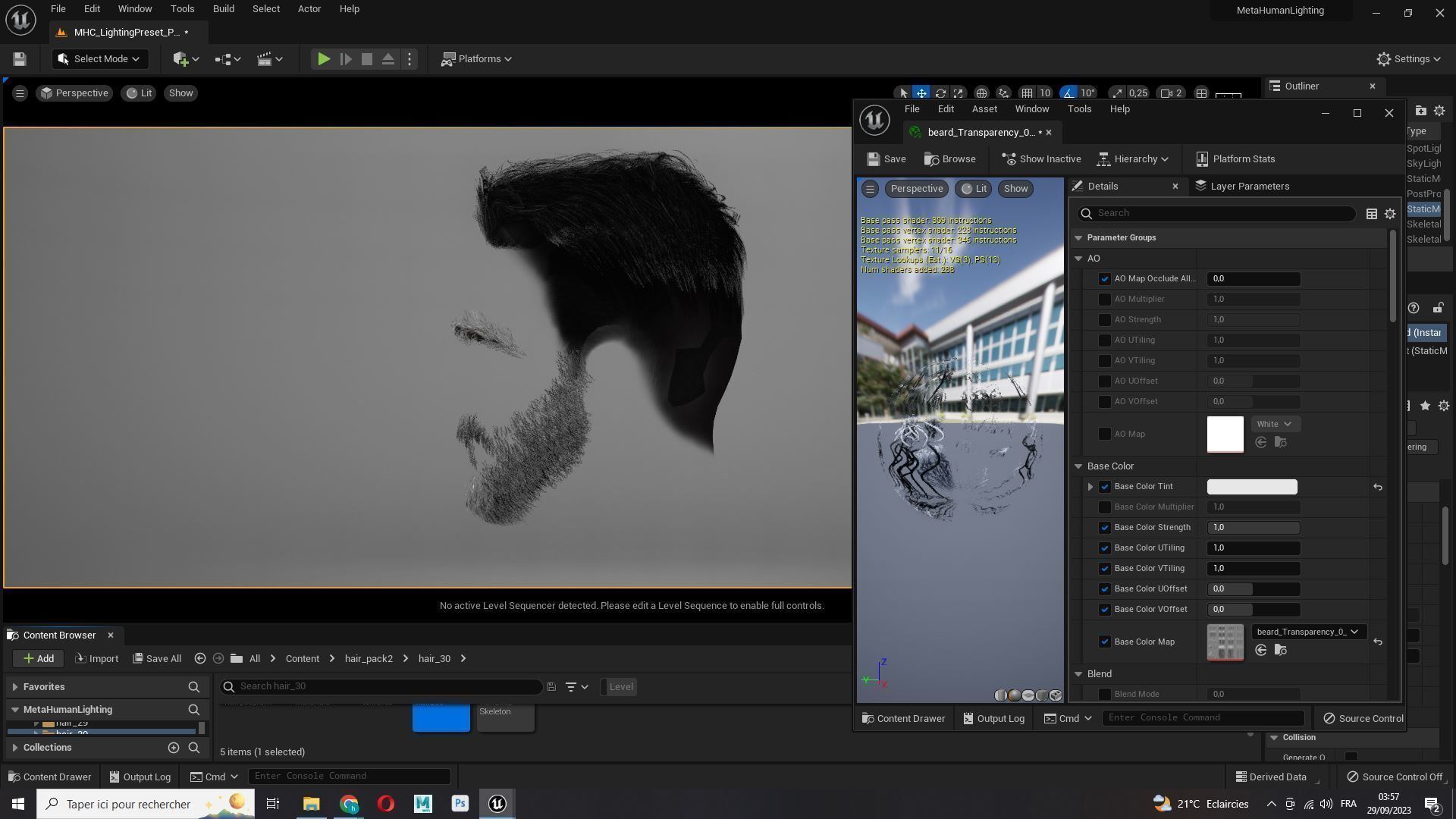
Task: Open Tools menu in material editor
Action: pos(1079,109)
